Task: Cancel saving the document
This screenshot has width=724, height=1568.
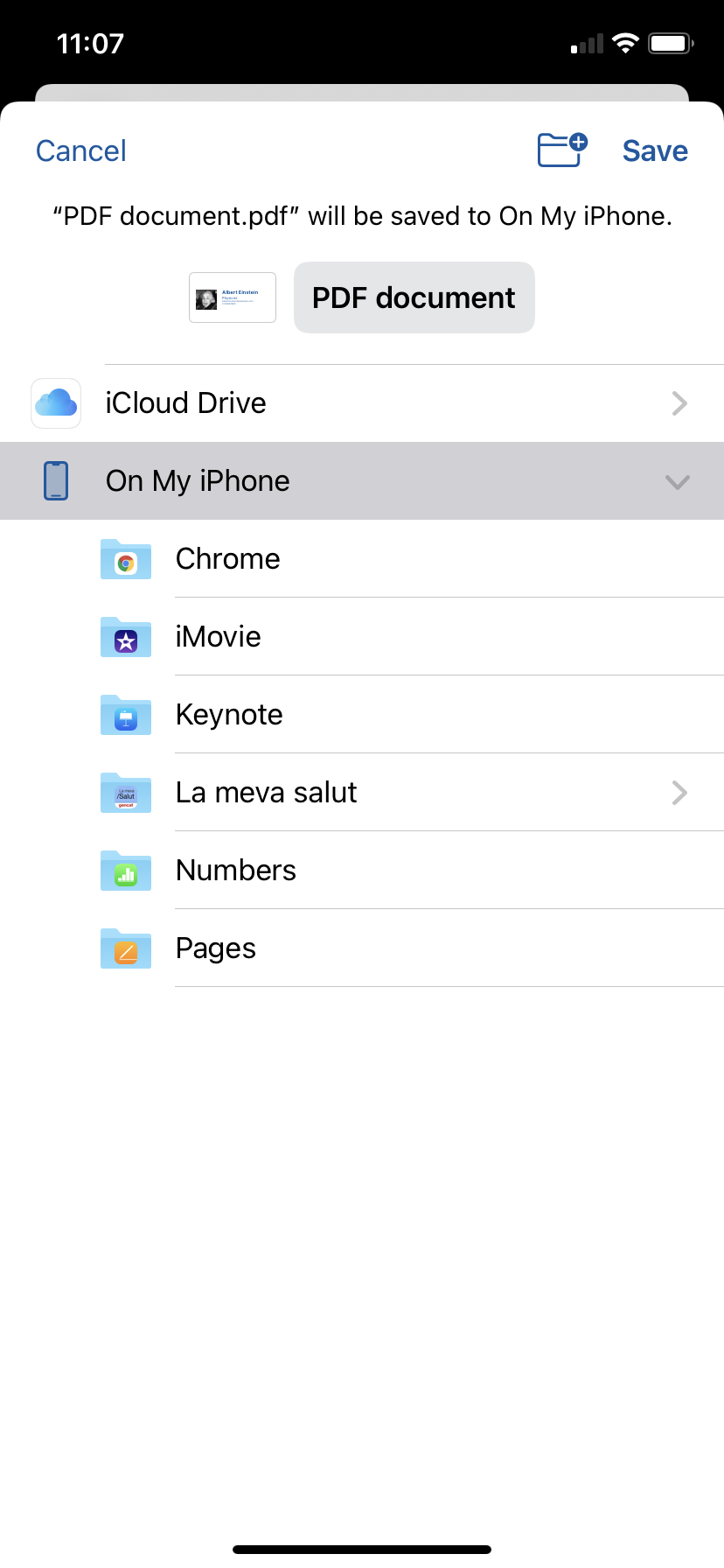Action: (81, 151)
